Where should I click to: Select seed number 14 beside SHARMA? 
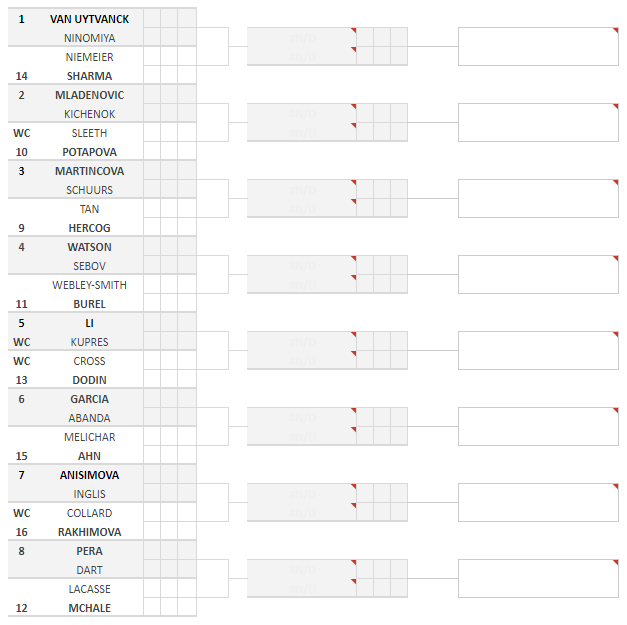21,76
